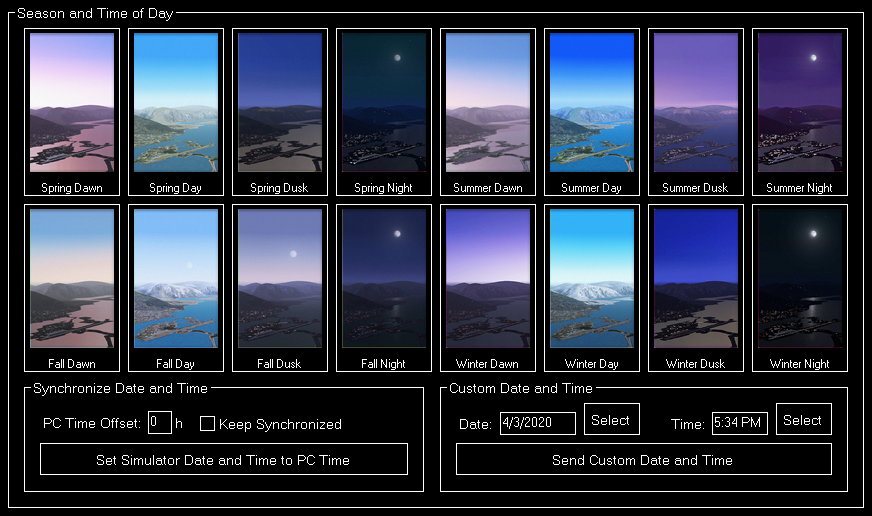Image resolution: width=872 pixels, height=516 pixels.
Task: Select the Spring Dawn preset
Action: coord(72,112)
